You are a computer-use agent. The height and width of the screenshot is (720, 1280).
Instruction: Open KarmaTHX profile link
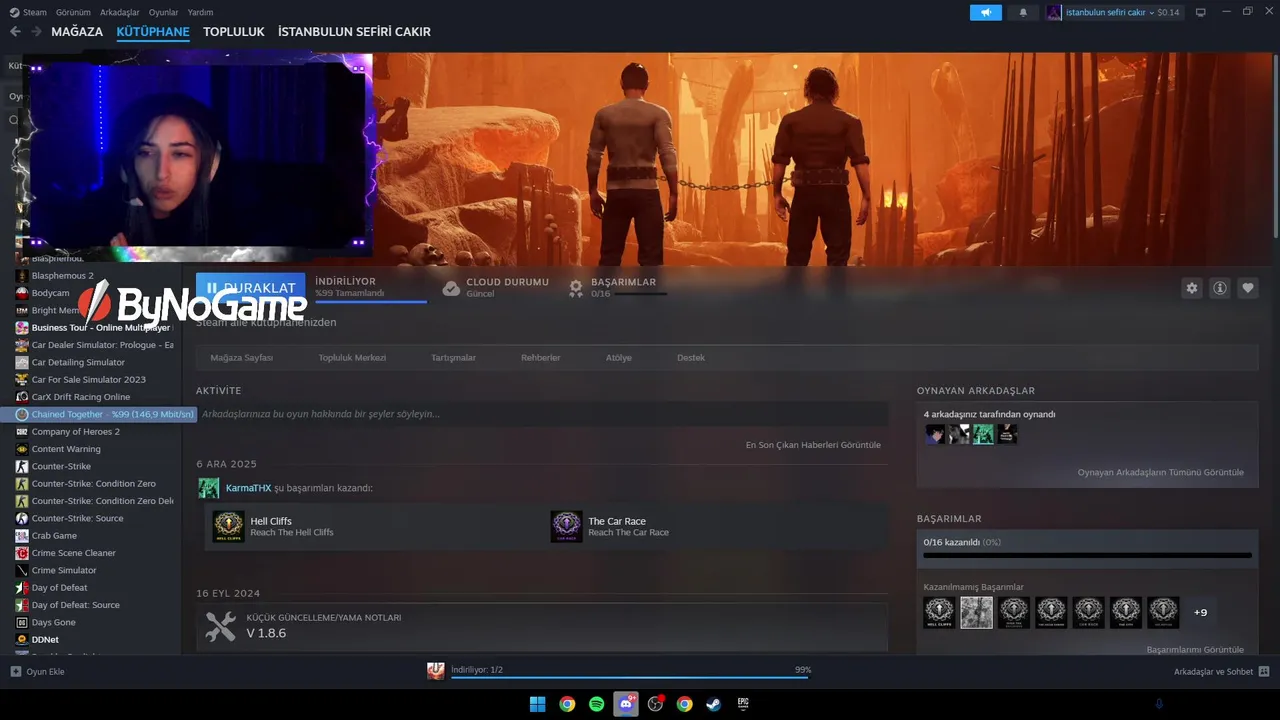(x=248, y=488)
